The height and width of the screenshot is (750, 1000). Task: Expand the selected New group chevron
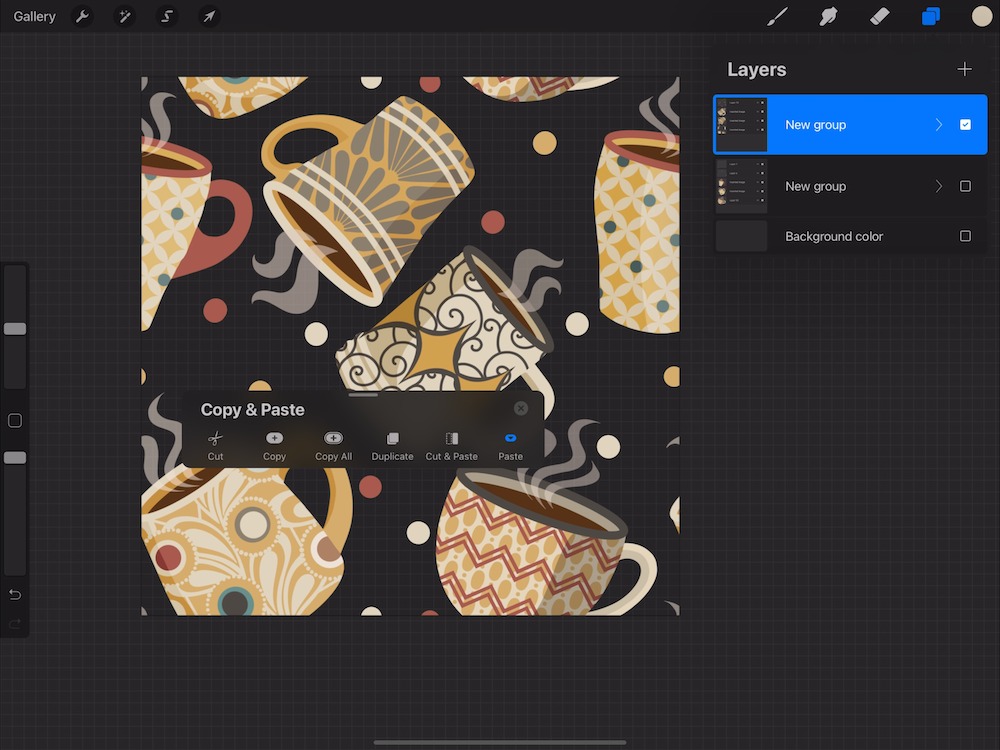[938, 125]
